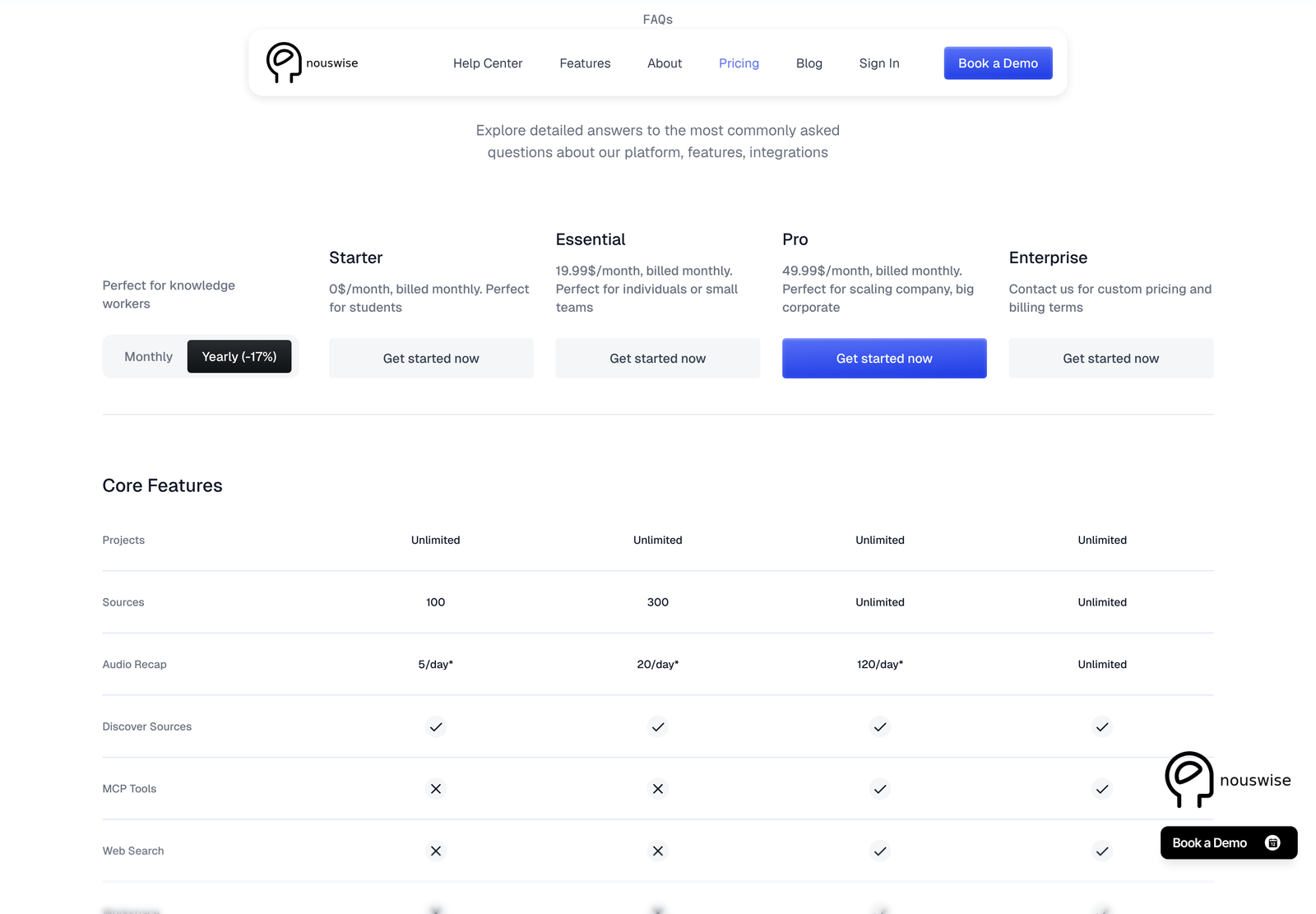Click MCP Tools cross icon under Starter
The width and height of the screenshot is (1316, 914).
436,788
